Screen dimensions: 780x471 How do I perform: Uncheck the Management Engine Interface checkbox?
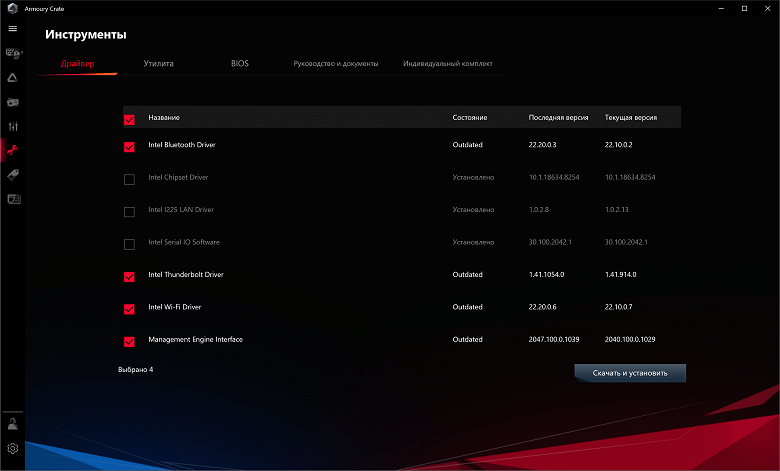(129, 341)
